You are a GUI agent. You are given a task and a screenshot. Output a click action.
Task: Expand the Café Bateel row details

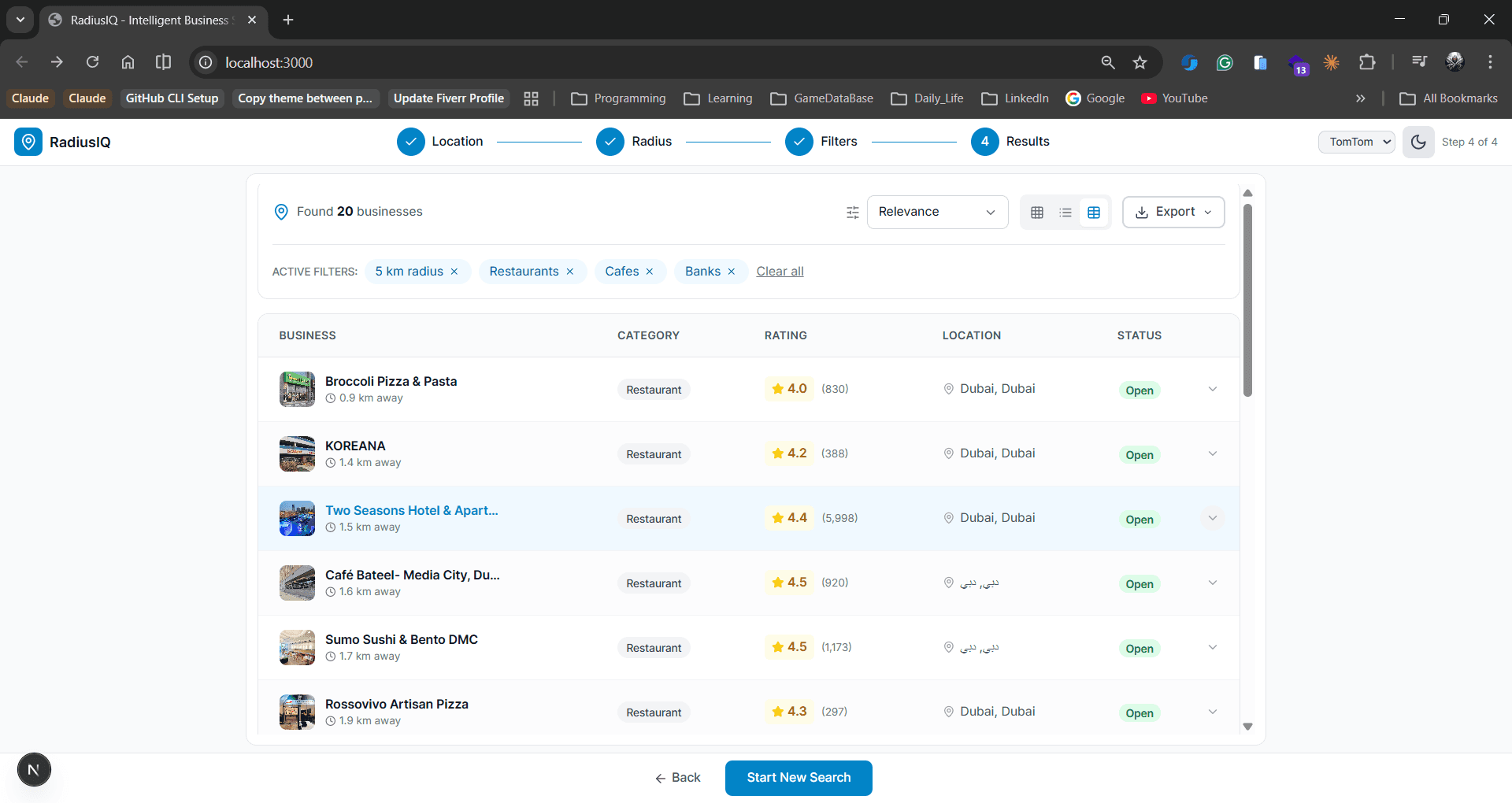1213,583
